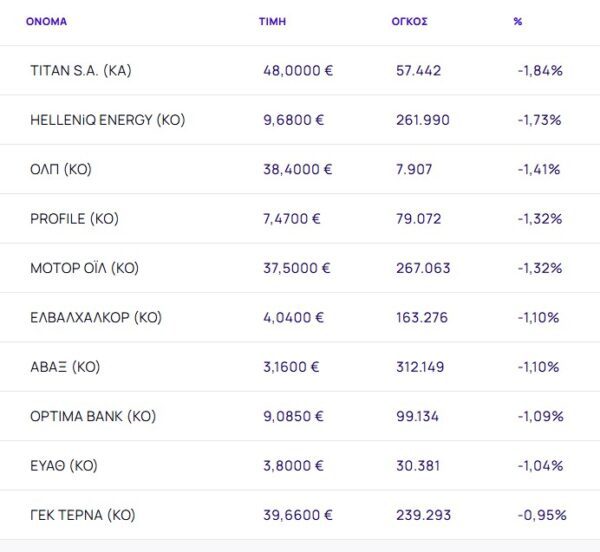Open TITAN S.A. (ΚΑ) stock link

point(81,71)
